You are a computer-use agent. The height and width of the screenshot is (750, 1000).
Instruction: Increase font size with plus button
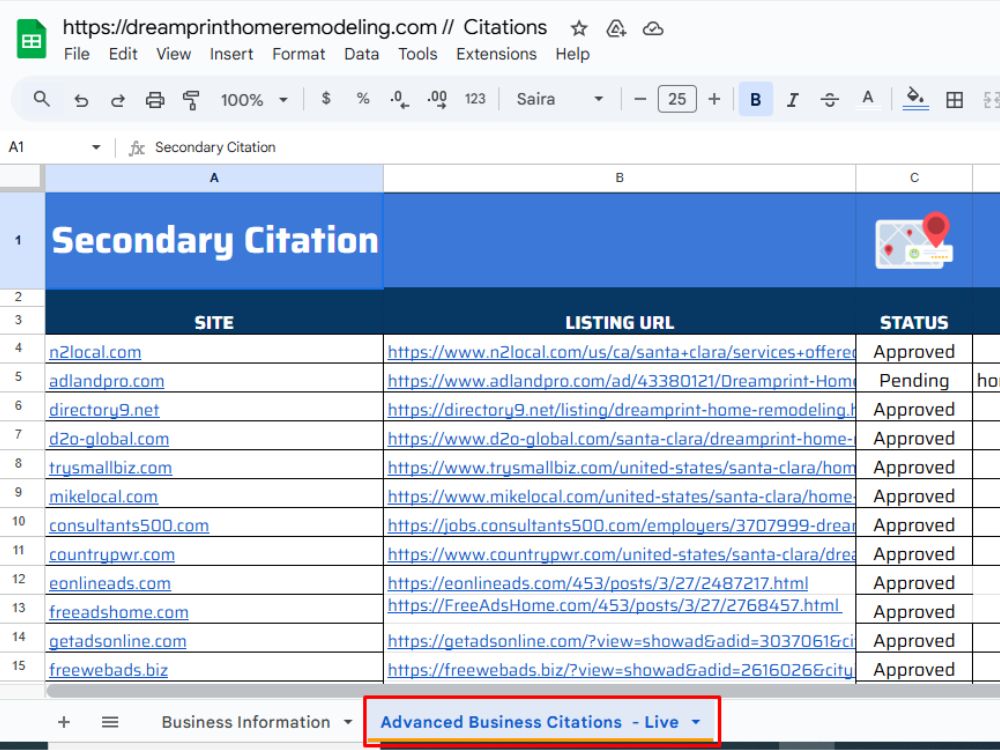tap(714, 99)
